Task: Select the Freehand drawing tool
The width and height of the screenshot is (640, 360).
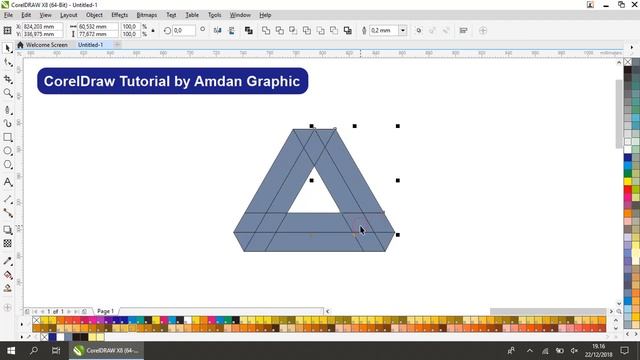Action: (7, 110)
